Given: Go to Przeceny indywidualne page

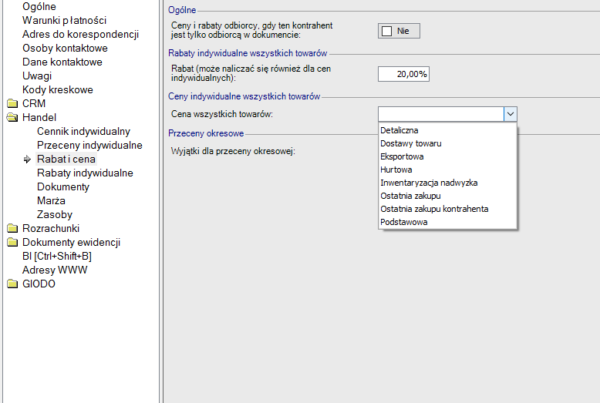Looking at the screenshot, I should pyautogui.click(x=90, y=145).
